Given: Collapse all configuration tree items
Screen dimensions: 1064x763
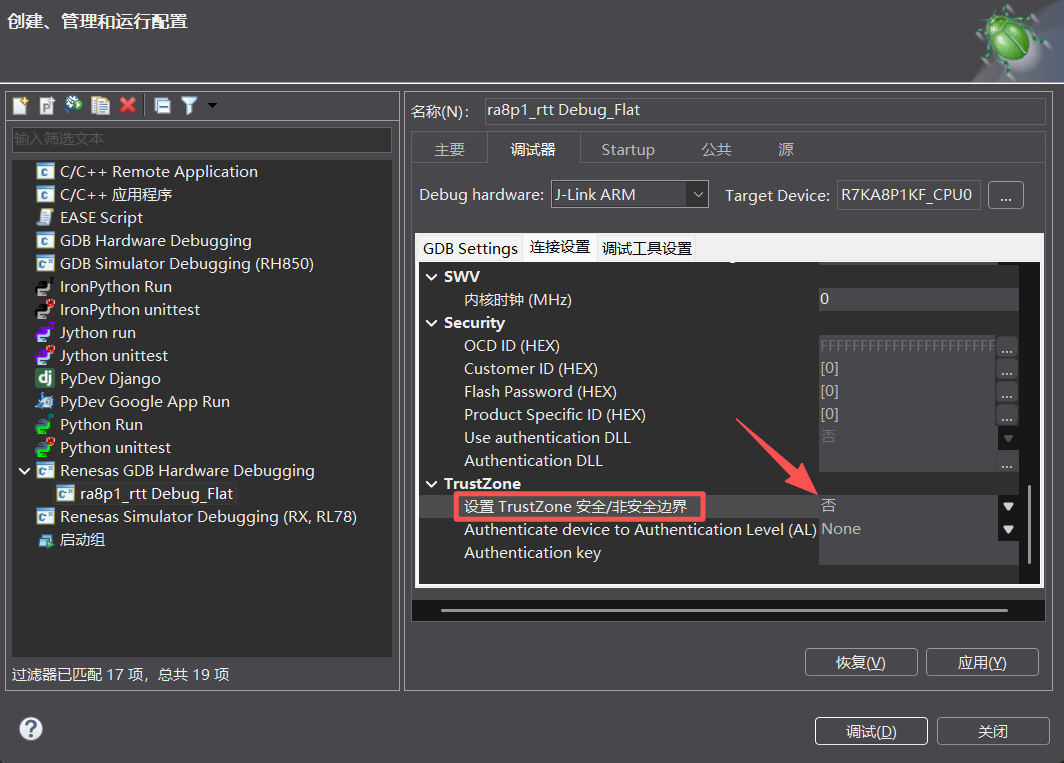Looking at the screenshot, I should 162,105.
